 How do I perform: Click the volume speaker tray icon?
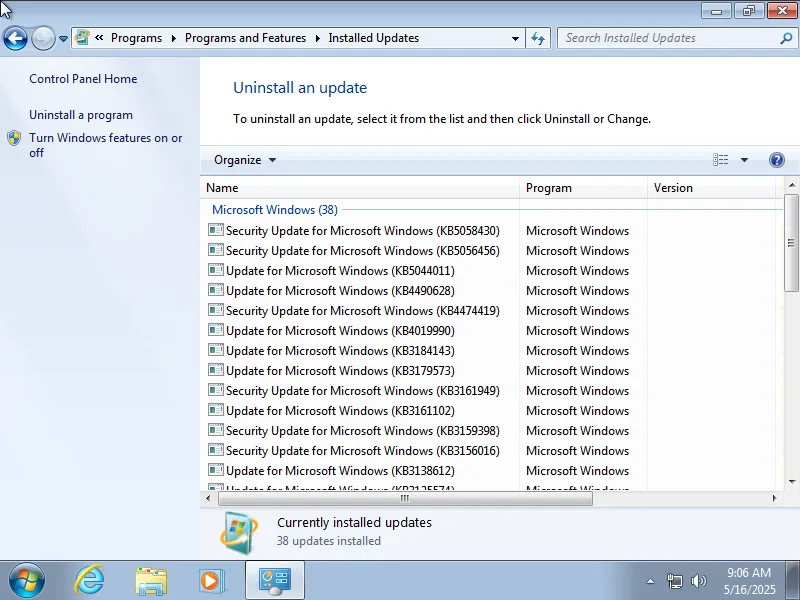(698, 581)
